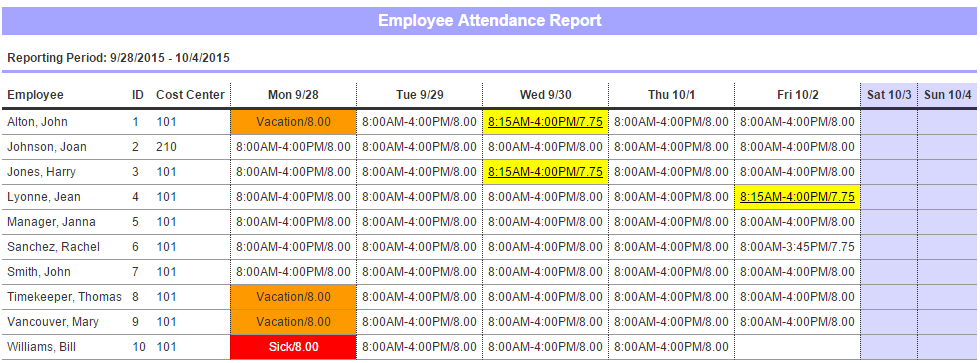This screenshot has height=363, width=980.
Task: Click John Smith's Friday 8:00AM-4:00PM/8.00 cell
Action: [x=797, y=272]
